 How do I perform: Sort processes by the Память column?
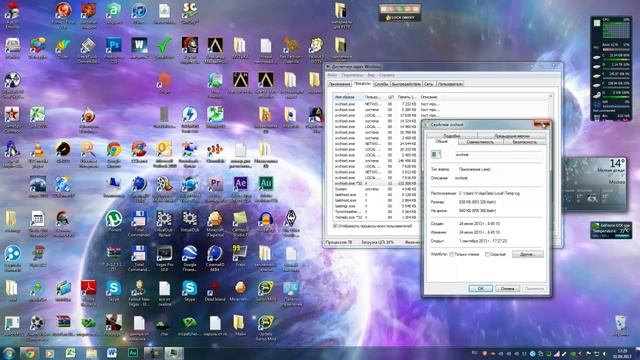[x=407, y=97]
